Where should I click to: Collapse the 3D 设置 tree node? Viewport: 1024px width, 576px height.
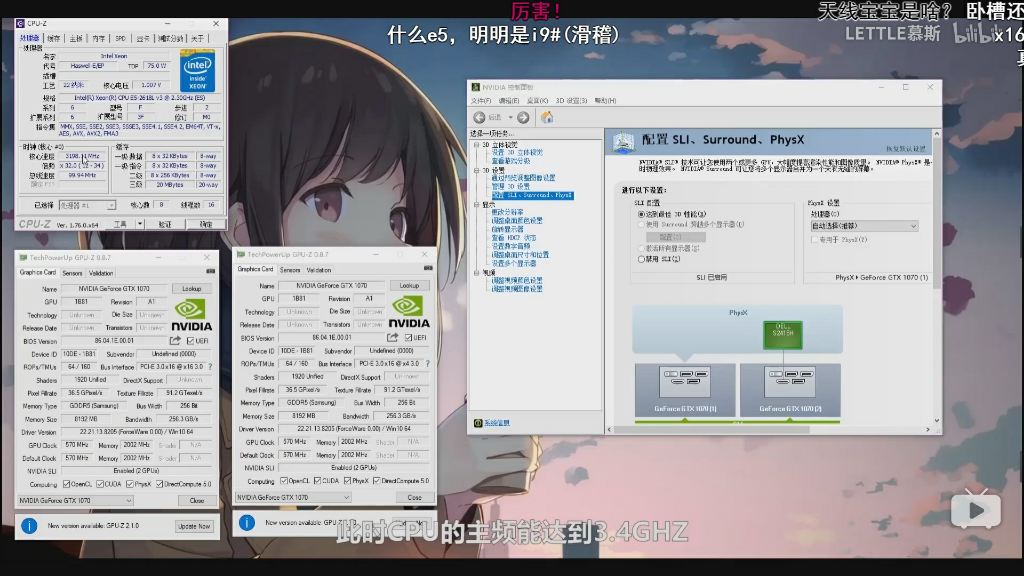tap(477, 170)
